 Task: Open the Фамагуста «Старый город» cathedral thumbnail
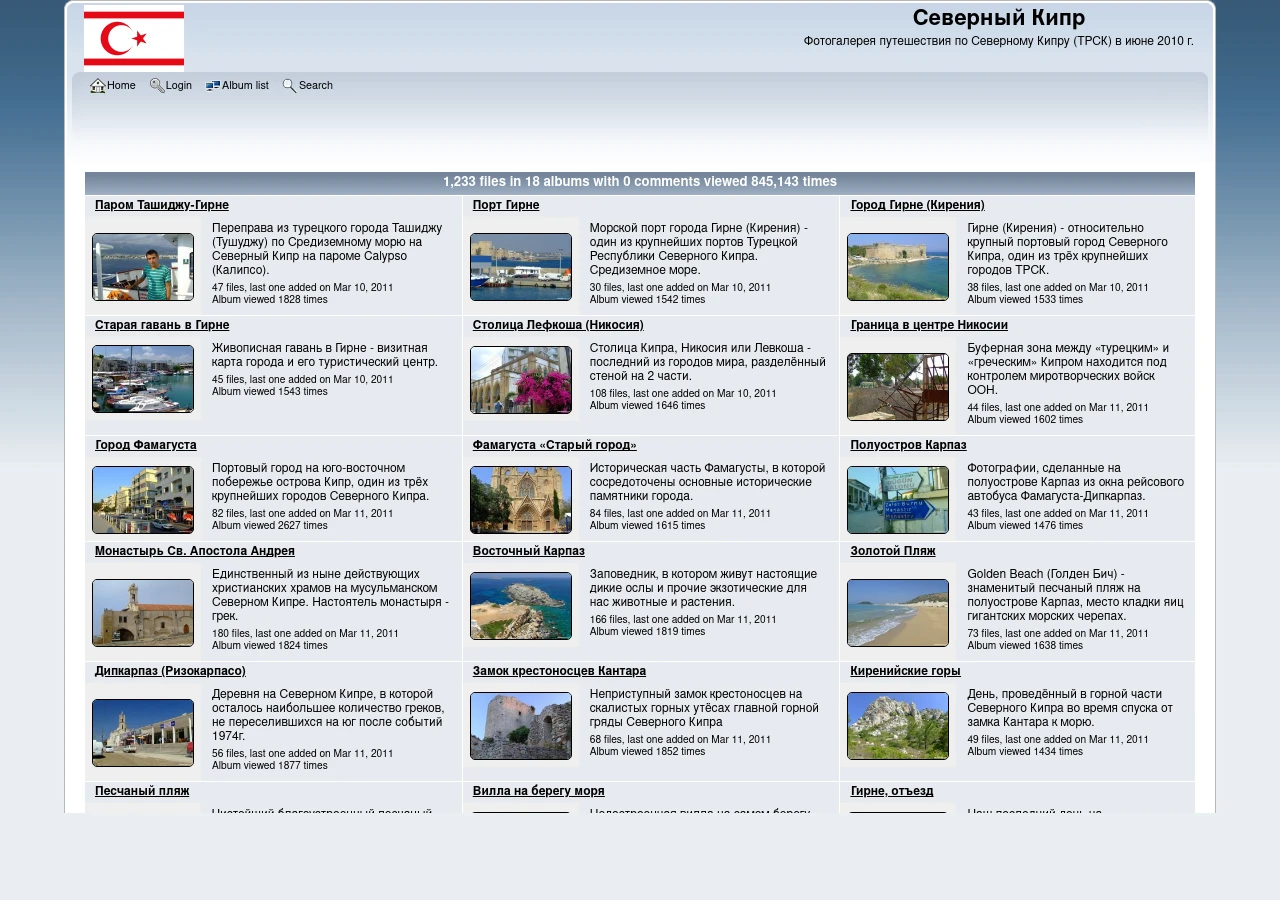[521, 500]
